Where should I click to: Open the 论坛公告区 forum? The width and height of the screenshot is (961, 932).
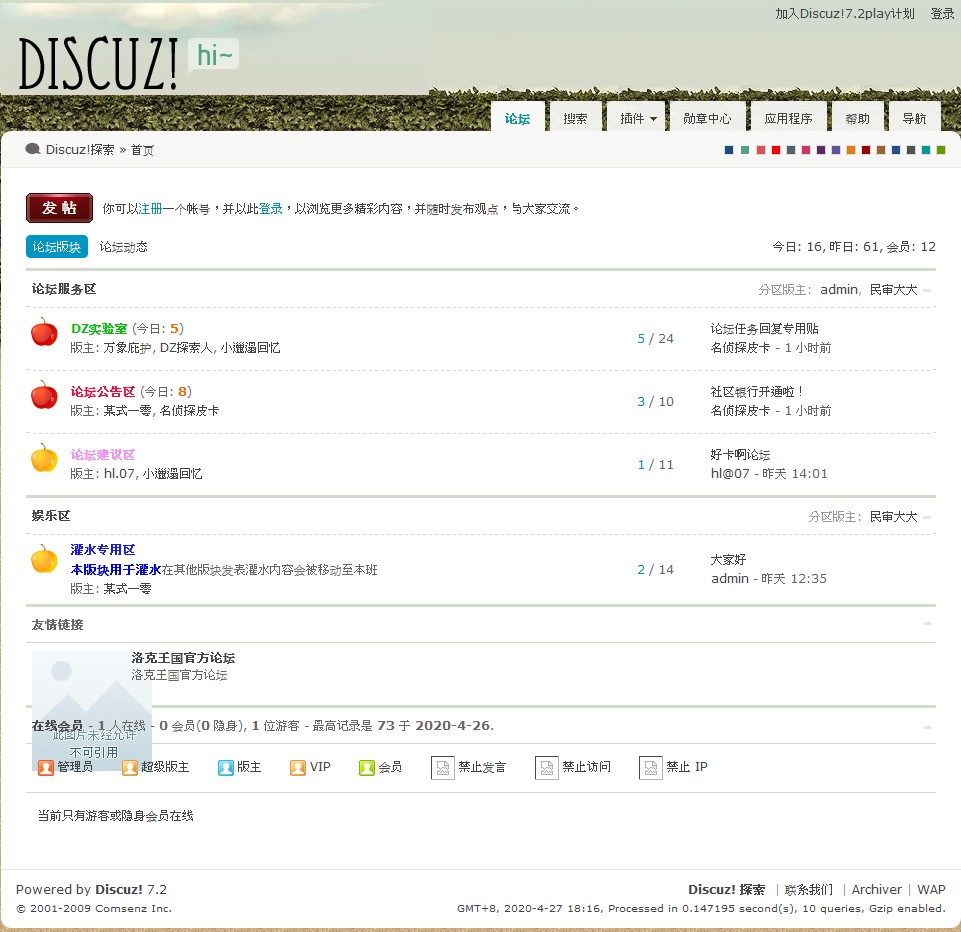tap(103, 392)
